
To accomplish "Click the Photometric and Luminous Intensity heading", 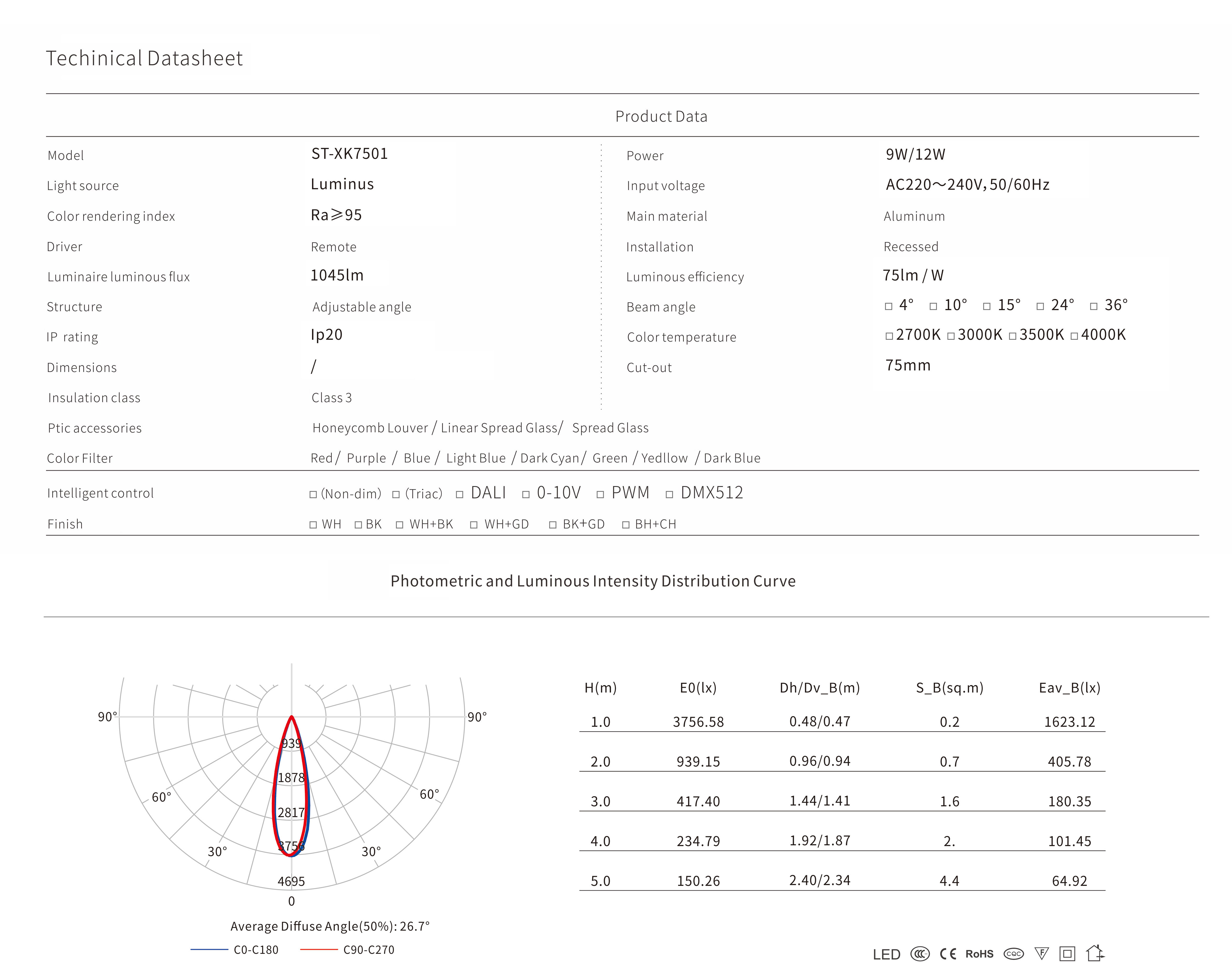I will coord(593,581).
